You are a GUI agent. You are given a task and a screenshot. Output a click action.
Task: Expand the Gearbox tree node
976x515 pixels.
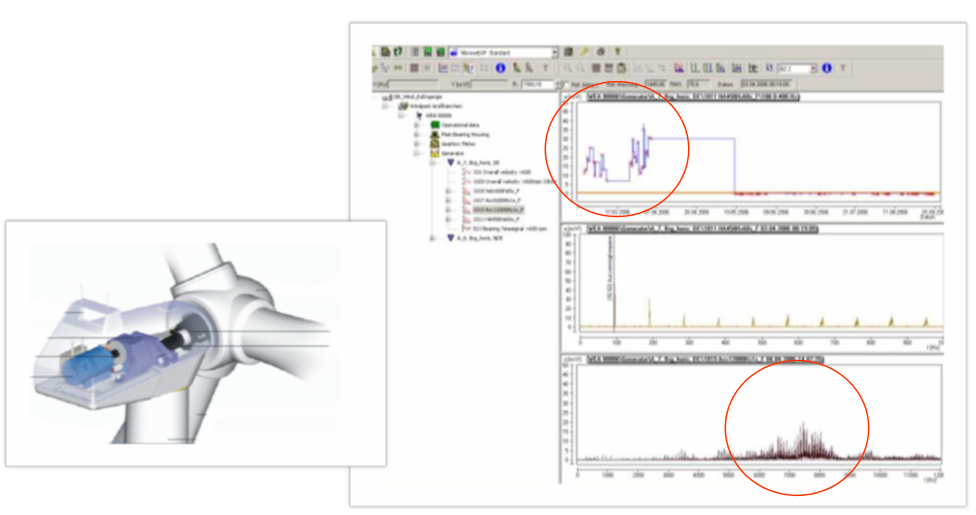point(417,143)
